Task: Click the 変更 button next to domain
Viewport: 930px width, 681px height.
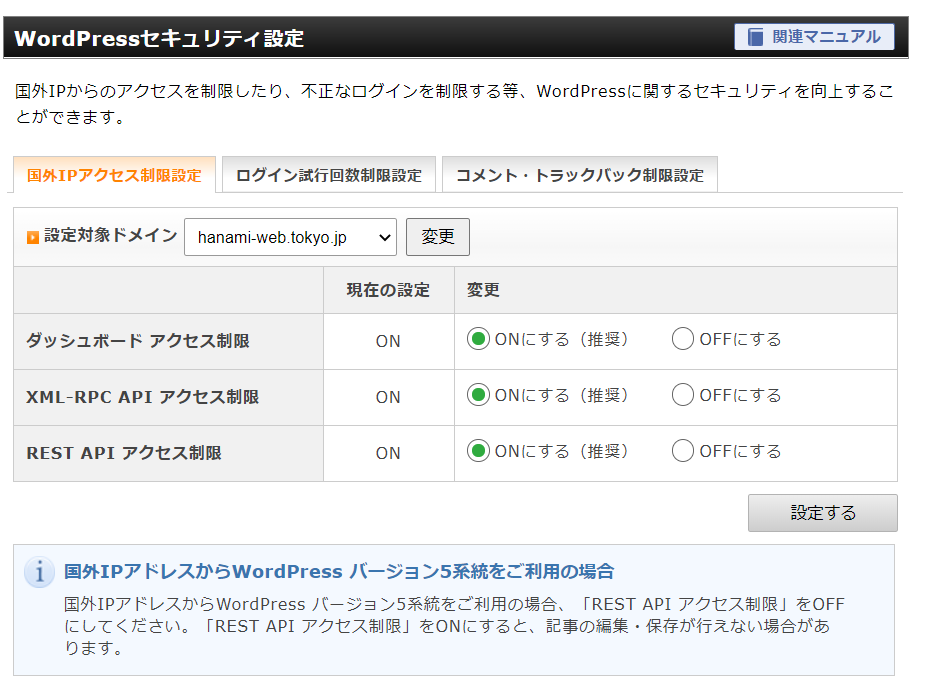Action: tap(438, 237)
